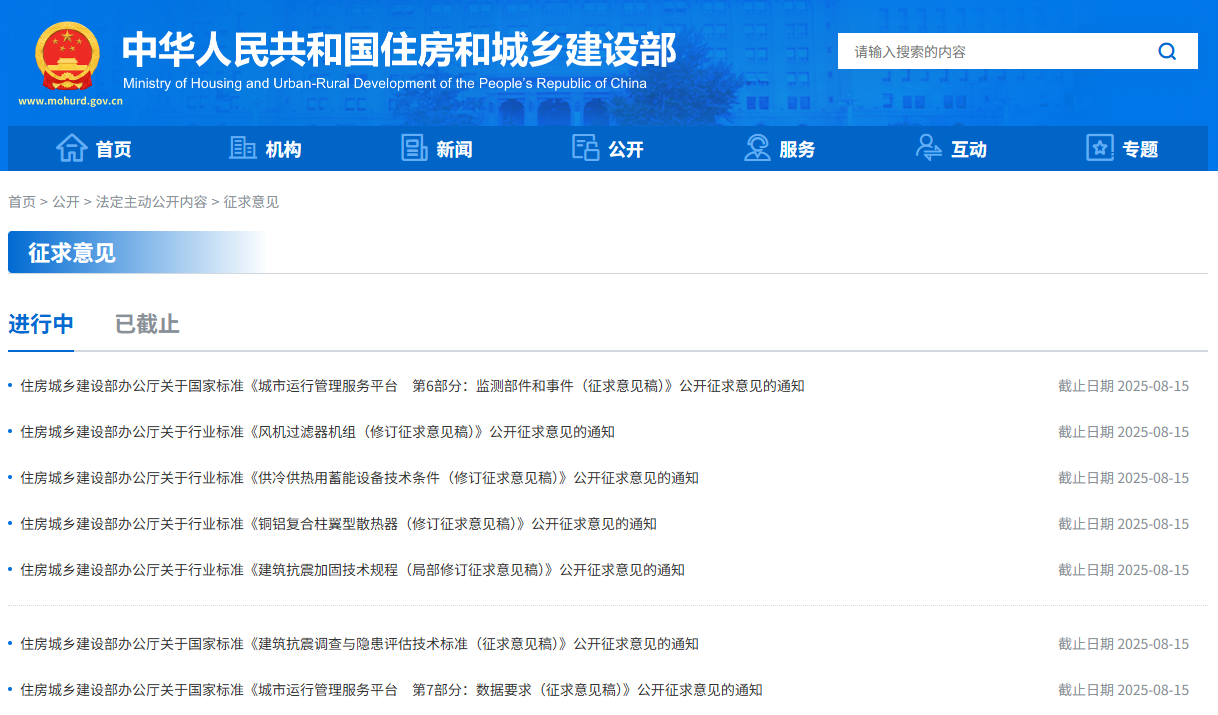Viewport: 1218px width, 715px height.
Task: Open 法定主动公开内容 breadcrumb link
Action: point(151,202)
